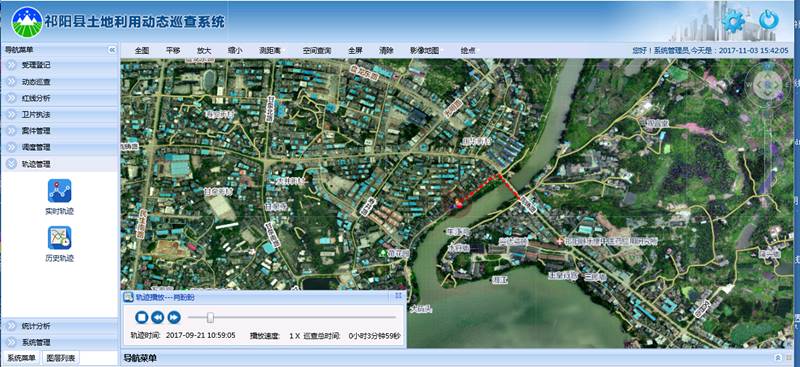The height and width of the screenshot is (367, 800).
Task: Collapse the navigation menu sidebar
Action: (x=112, y=50)
